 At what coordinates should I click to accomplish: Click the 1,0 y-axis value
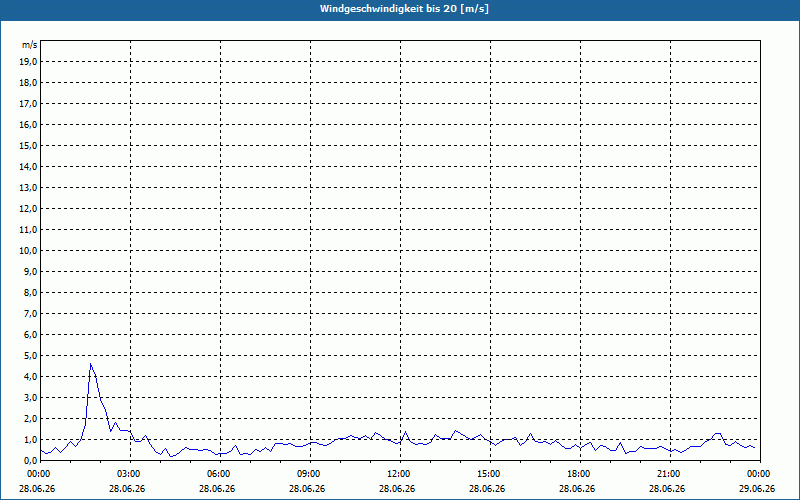(31, 439)
